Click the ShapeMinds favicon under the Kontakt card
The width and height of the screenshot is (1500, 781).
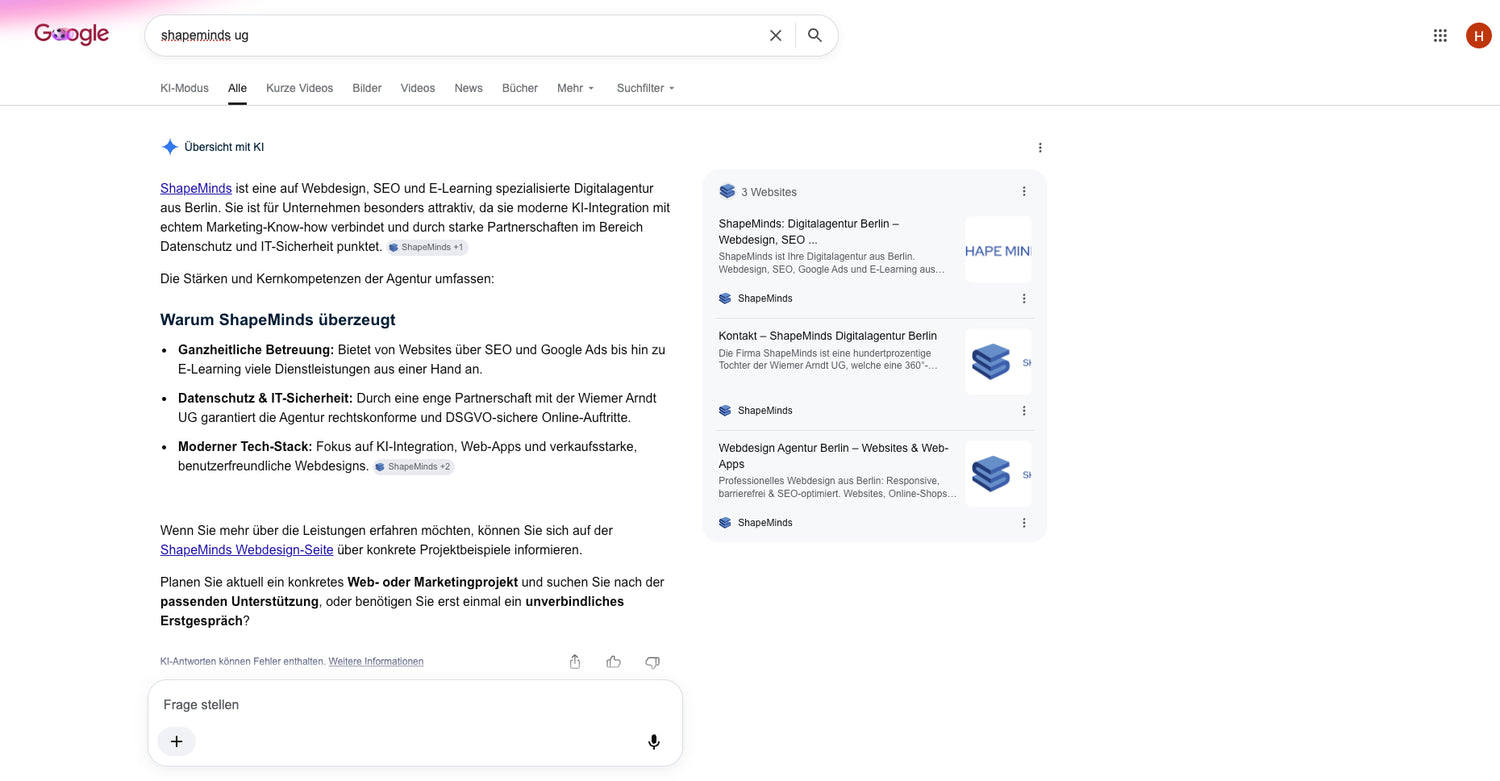pos(725,410)
